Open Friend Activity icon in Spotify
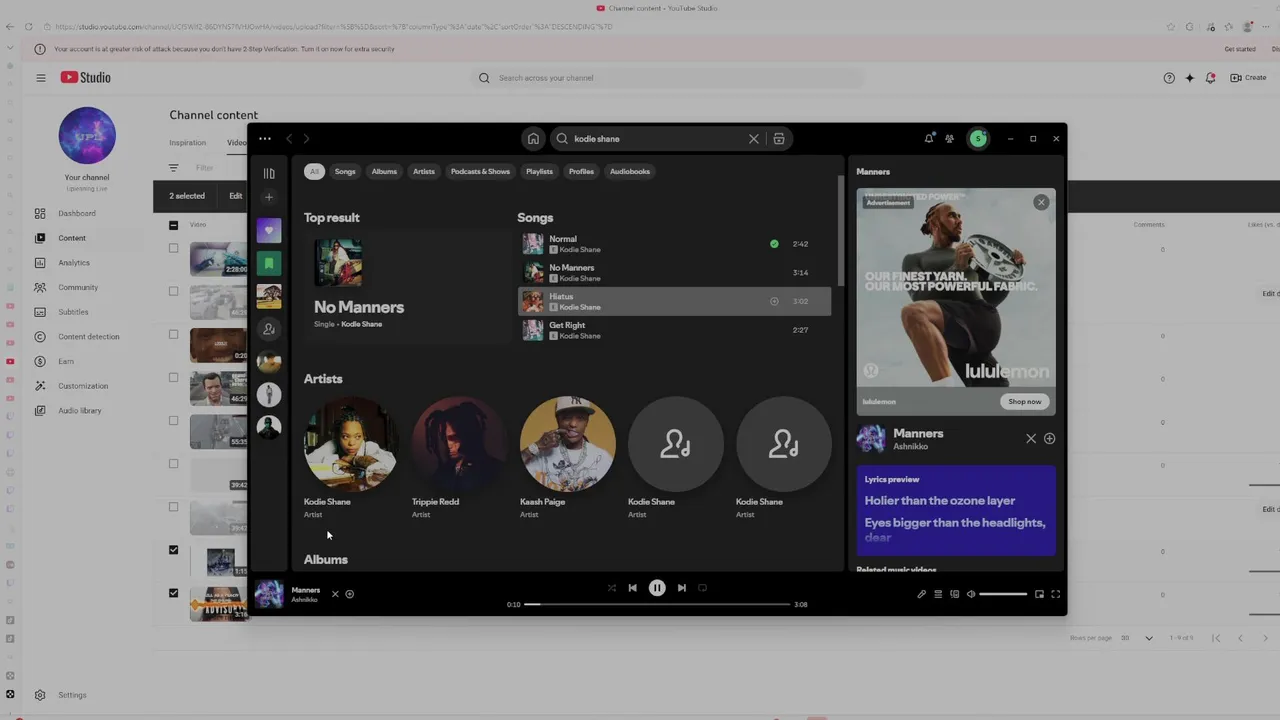 pyautogui.click(x=950, y=139)
